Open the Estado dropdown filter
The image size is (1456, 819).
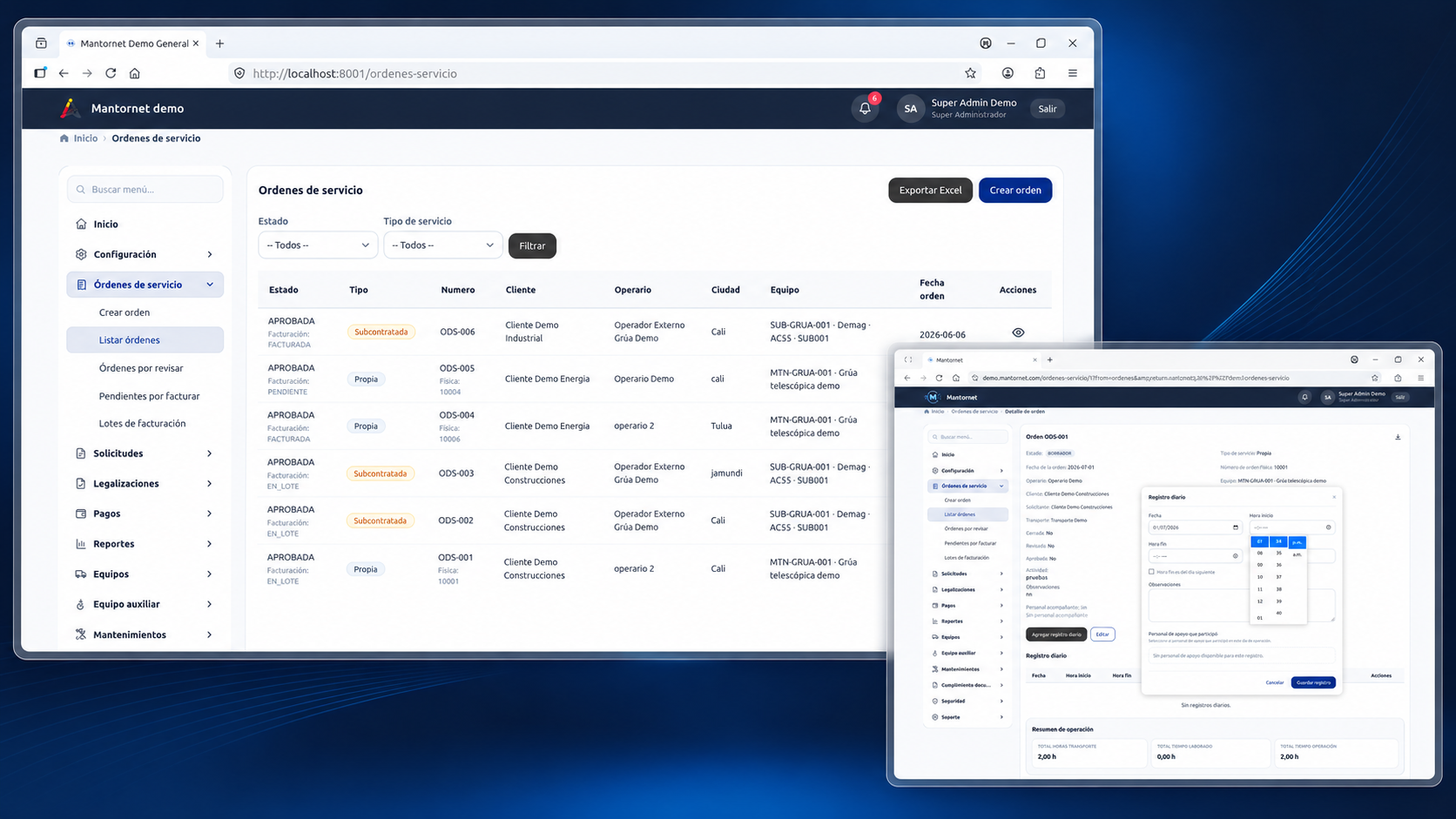click(x=318, y=245)
